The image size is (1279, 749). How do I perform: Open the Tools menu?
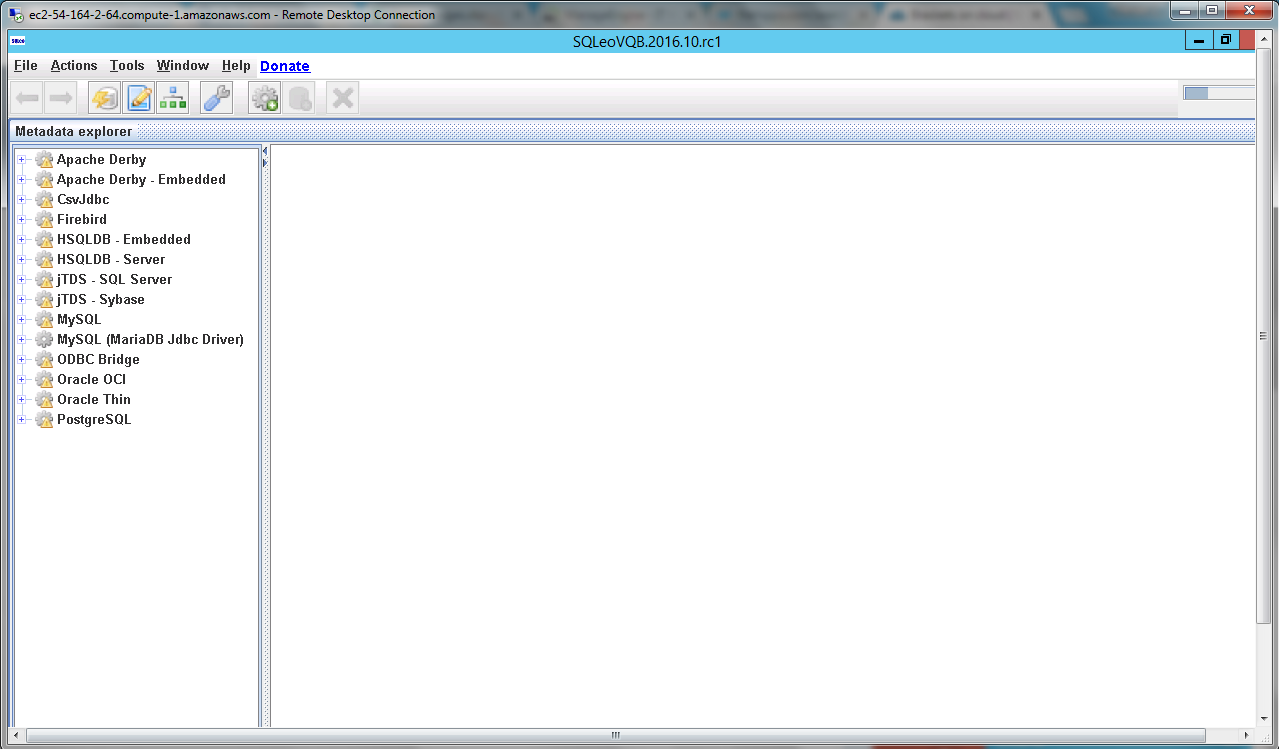click(x=127, y=66)
